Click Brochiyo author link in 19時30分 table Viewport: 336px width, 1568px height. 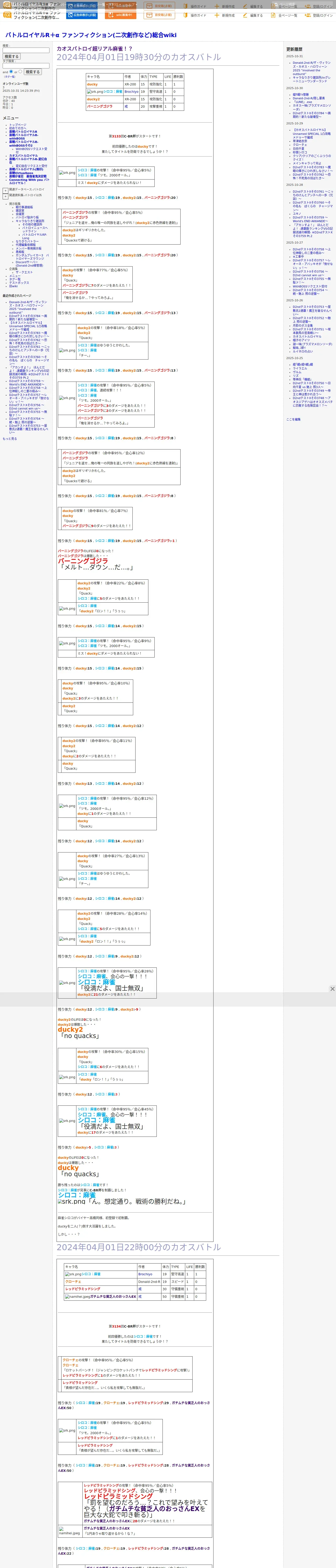coord(131,92)
